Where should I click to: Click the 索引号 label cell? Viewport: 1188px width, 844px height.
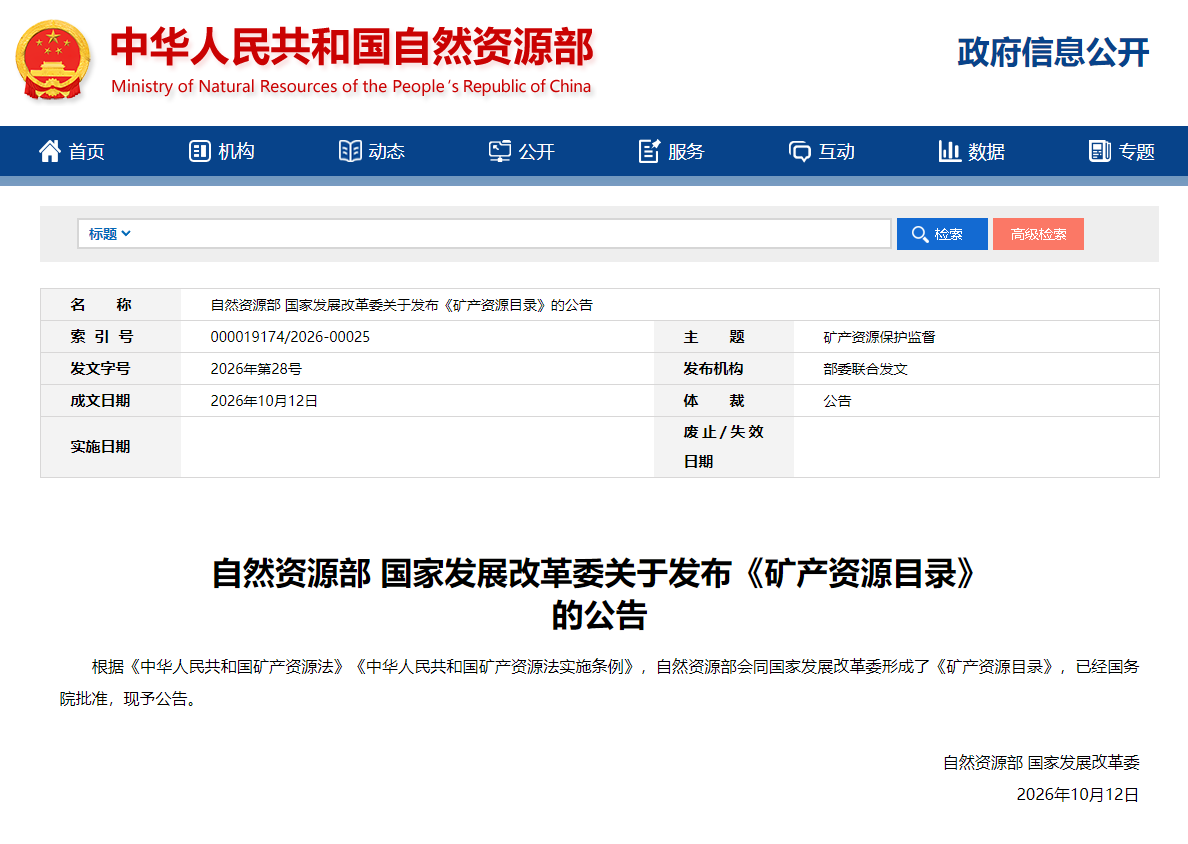tap(111, 337)
